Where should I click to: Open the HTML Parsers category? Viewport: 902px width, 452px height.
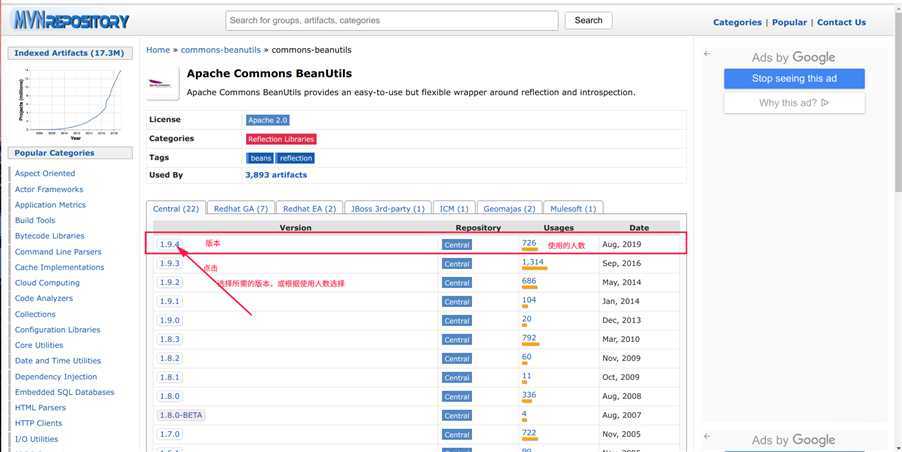[40, 408]
